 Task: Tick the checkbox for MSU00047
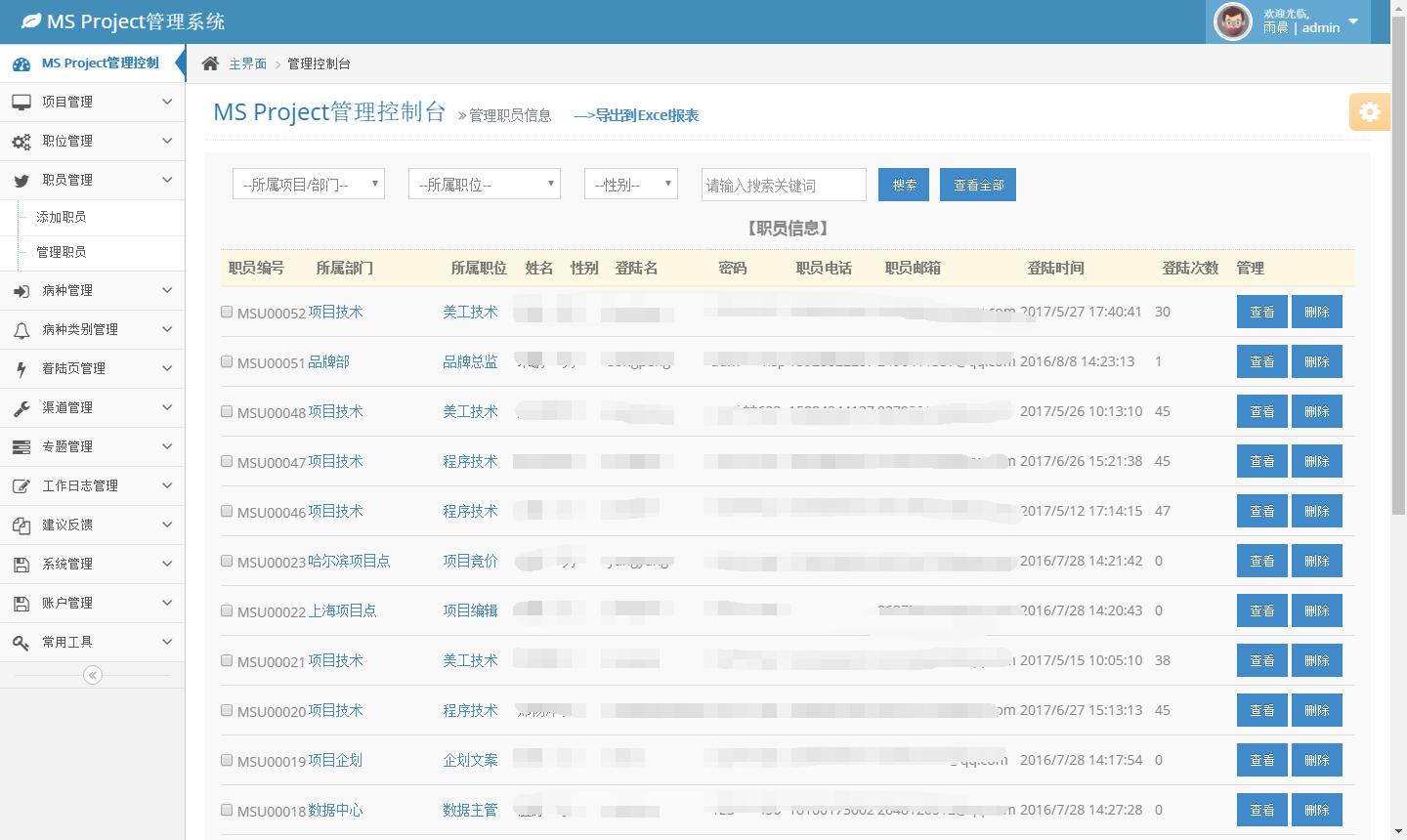pos(227,461)
